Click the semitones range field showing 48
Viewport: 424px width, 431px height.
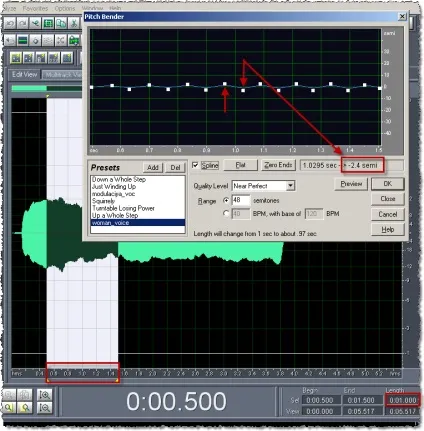241,200
